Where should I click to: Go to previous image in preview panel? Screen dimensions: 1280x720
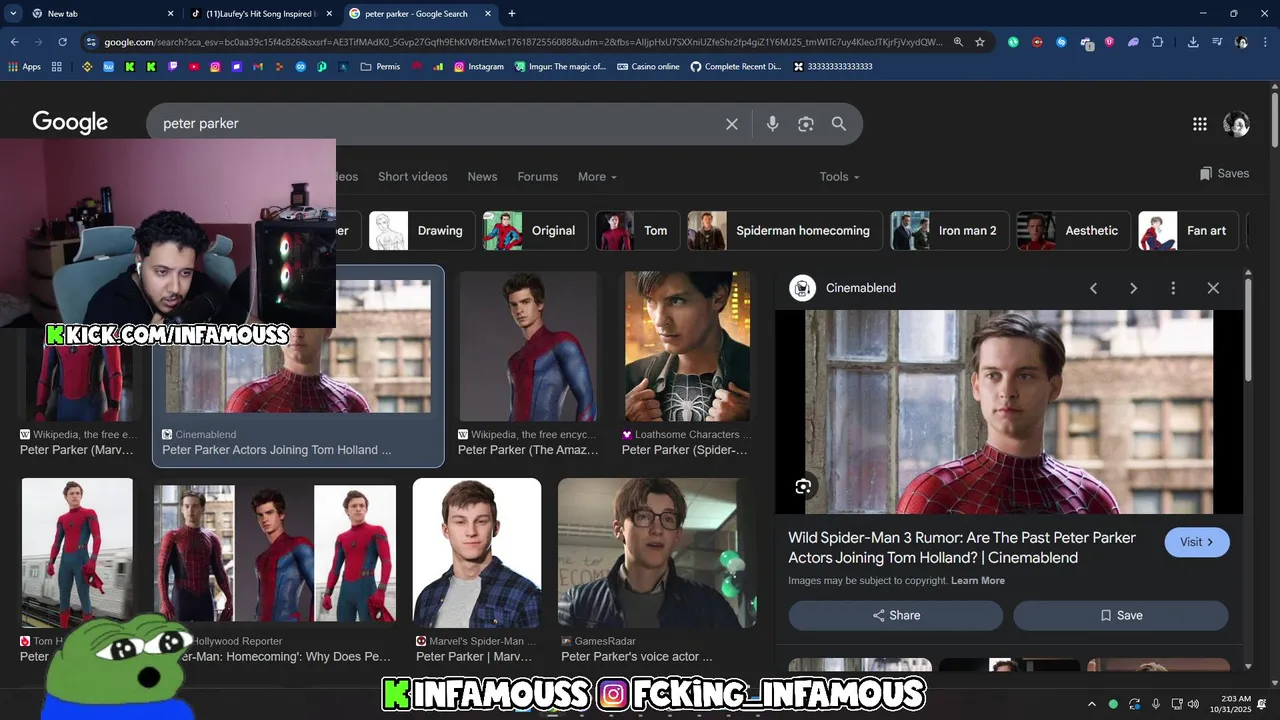[1093, 288]
